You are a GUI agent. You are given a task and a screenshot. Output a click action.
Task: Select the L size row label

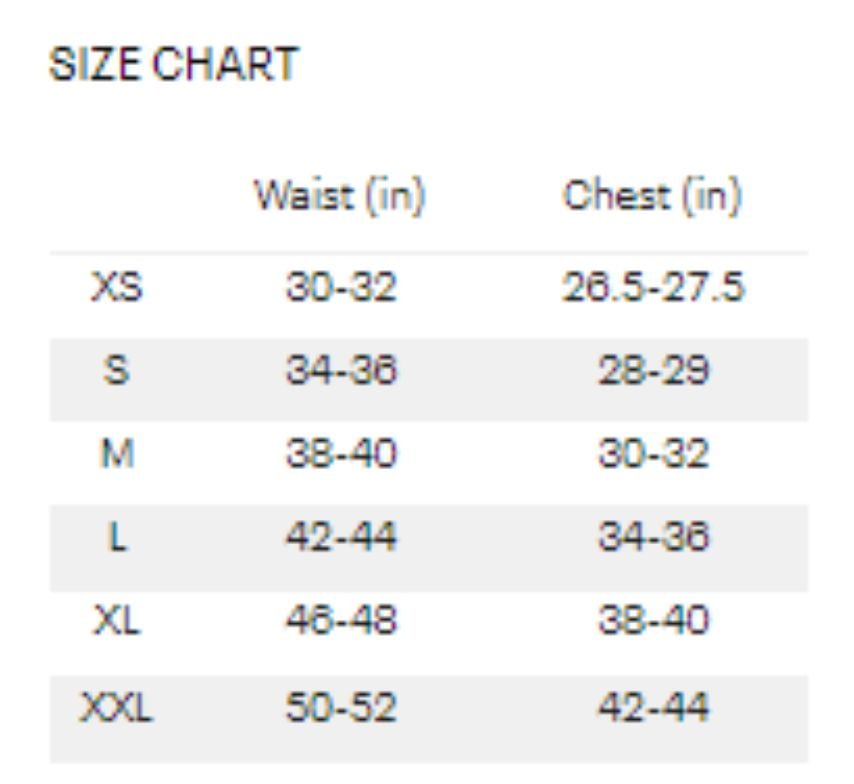117,538
